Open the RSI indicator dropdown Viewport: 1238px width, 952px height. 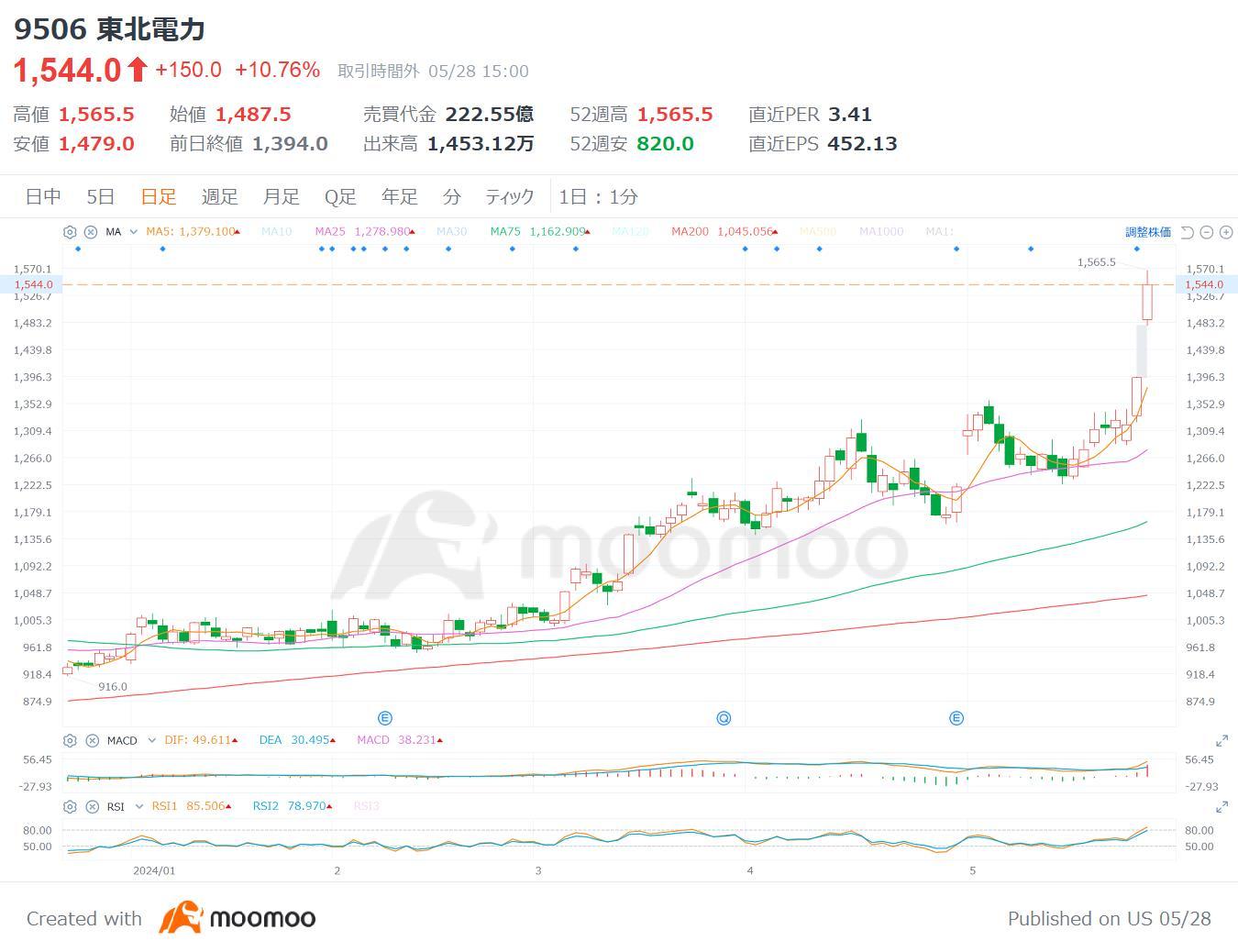click(139, 806)
